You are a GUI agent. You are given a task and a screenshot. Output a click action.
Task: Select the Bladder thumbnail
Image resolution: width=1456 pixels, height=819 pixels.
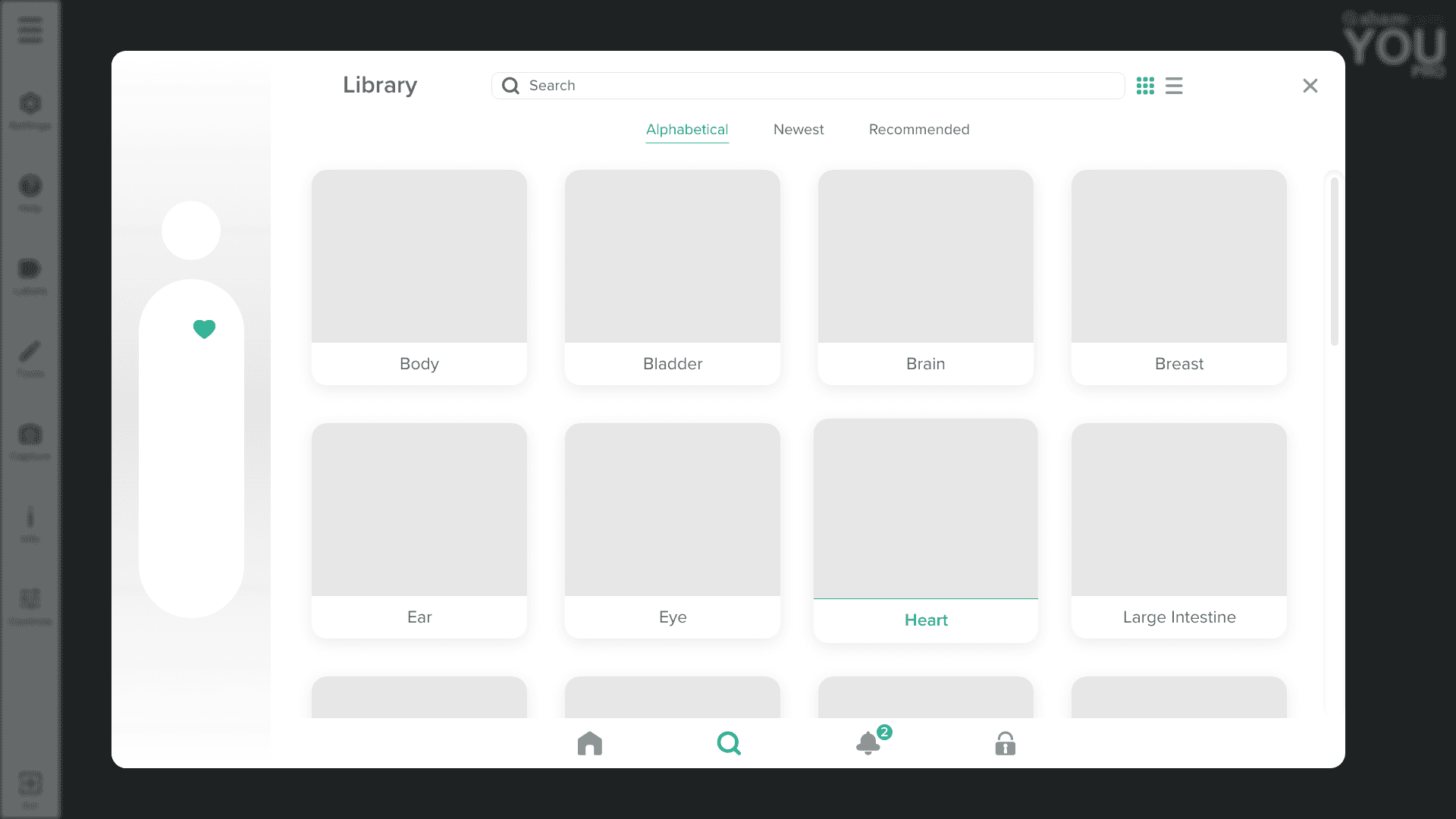[672, 257]
